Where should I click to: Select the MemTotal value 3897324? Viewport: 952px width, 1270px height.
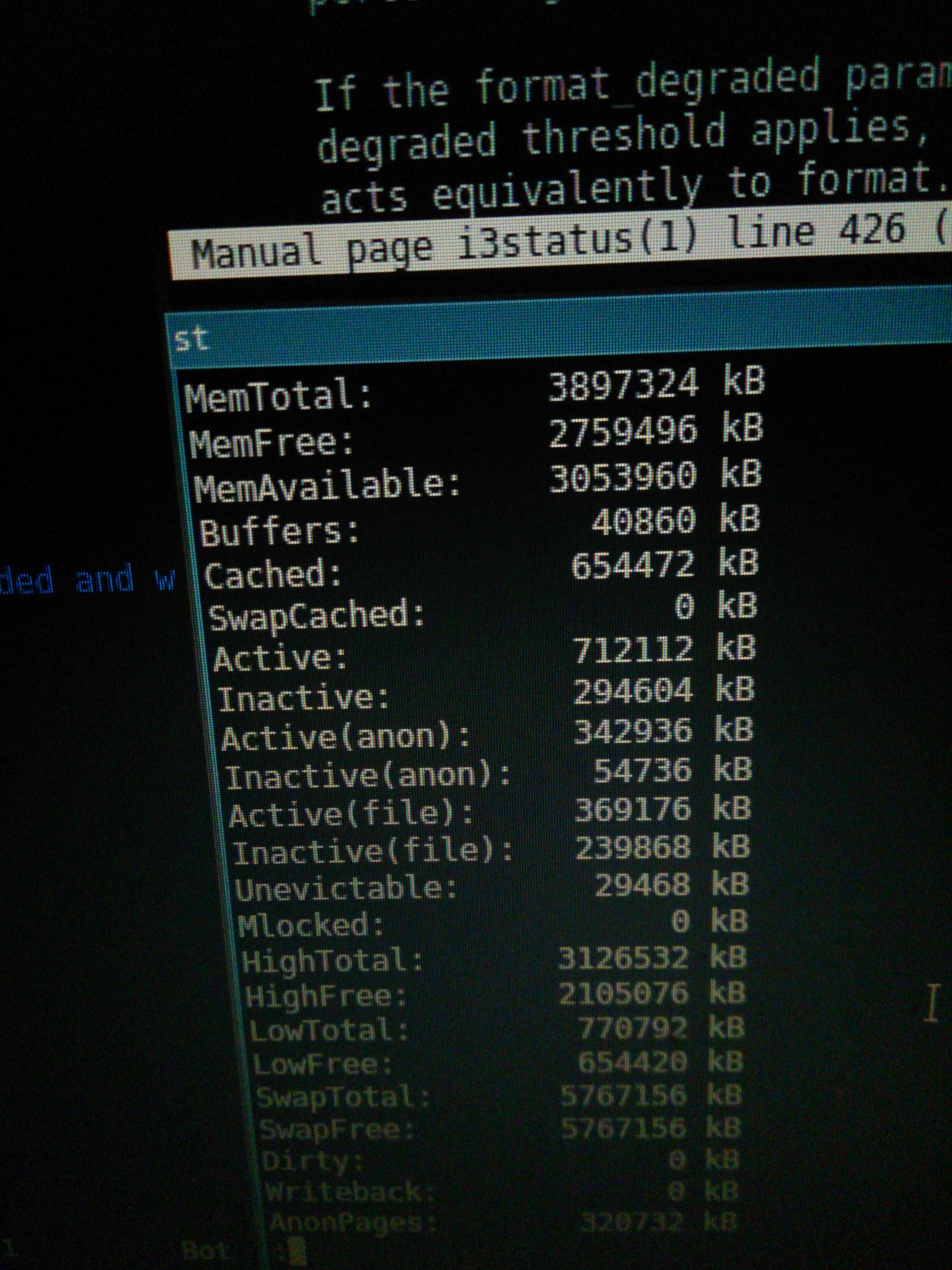click(623, 384)
